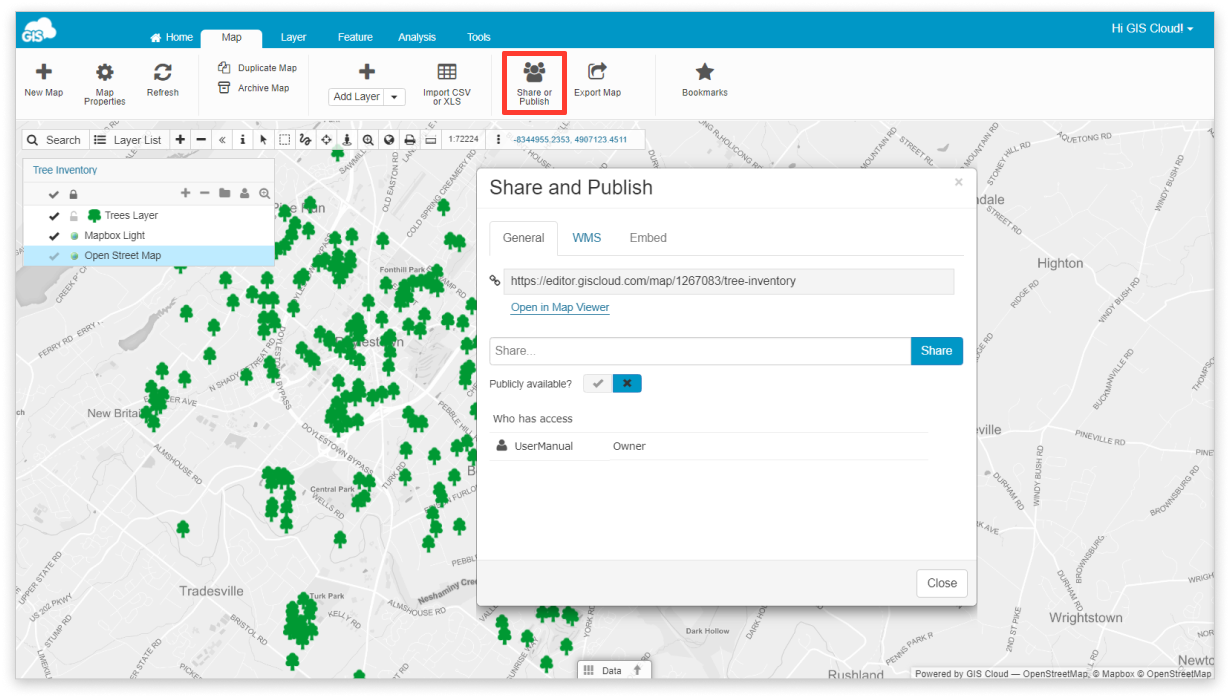Select the Map ribbon tab
The width and height of the screenshot is (1230, 699).
pyautogui.click(x=231, y=38)
